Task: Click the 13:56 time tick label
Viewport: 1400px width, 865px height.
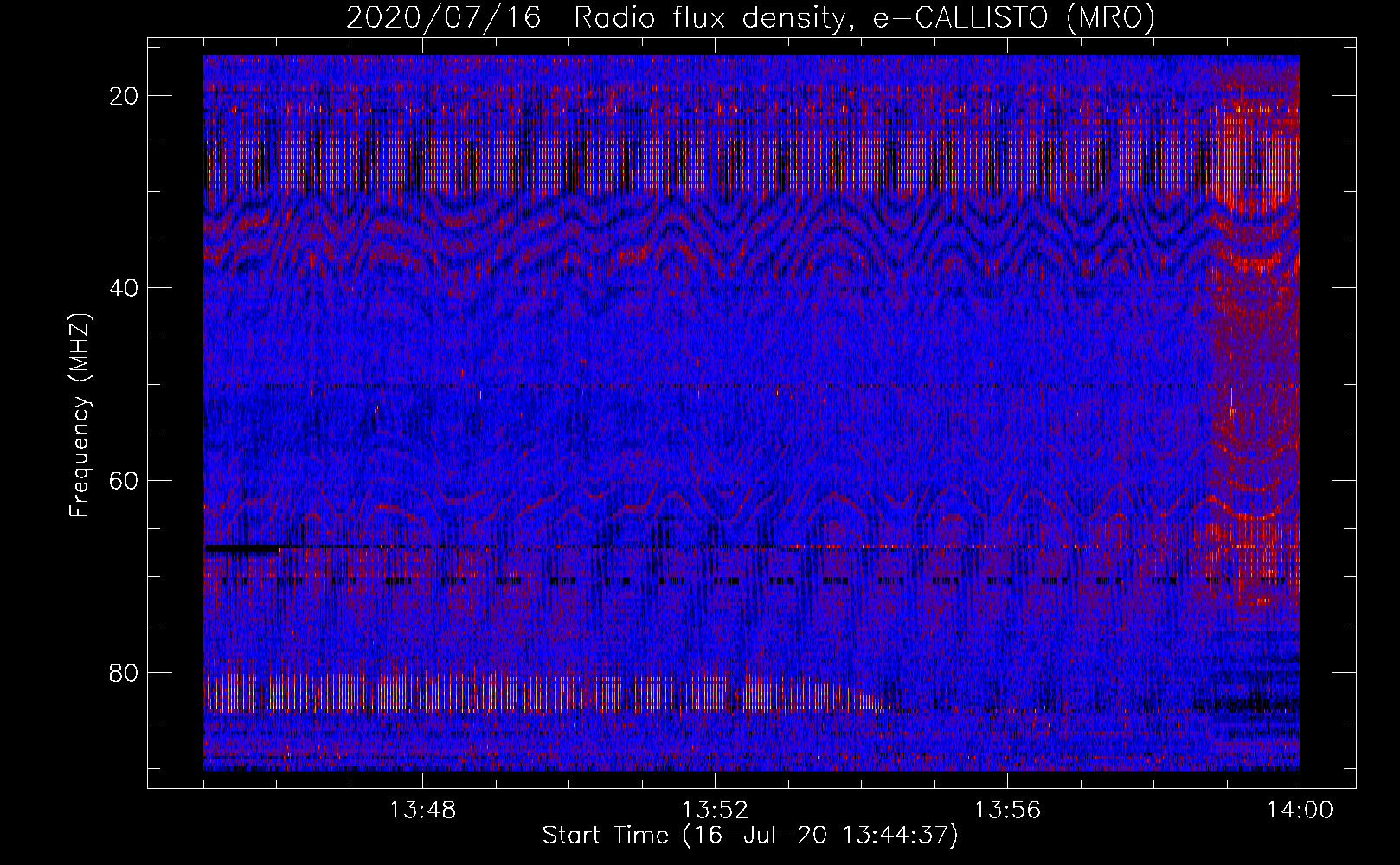Action: pyautogui.click(x=1007, y=811)
